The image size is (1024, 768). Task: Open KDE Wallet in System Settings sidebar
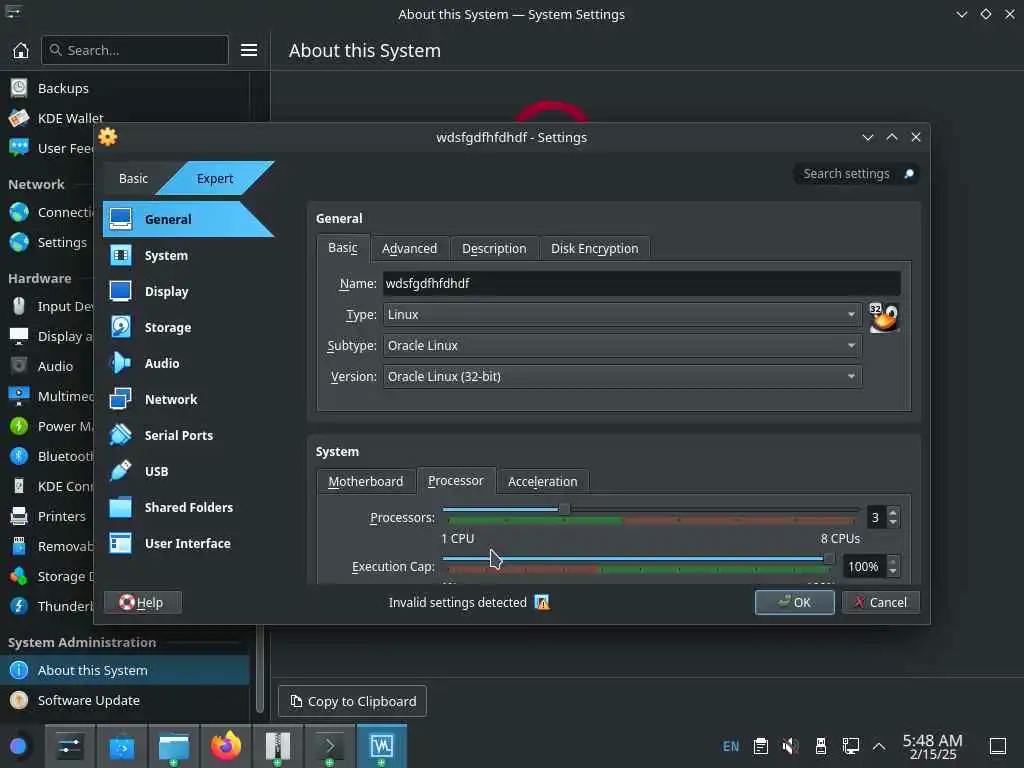click(x=124, y=118)
